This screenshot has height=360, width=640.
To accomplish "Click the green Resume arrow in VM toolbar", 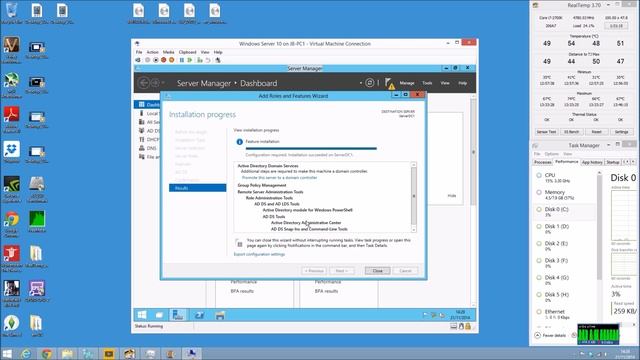I will click(x=190, y=60).
